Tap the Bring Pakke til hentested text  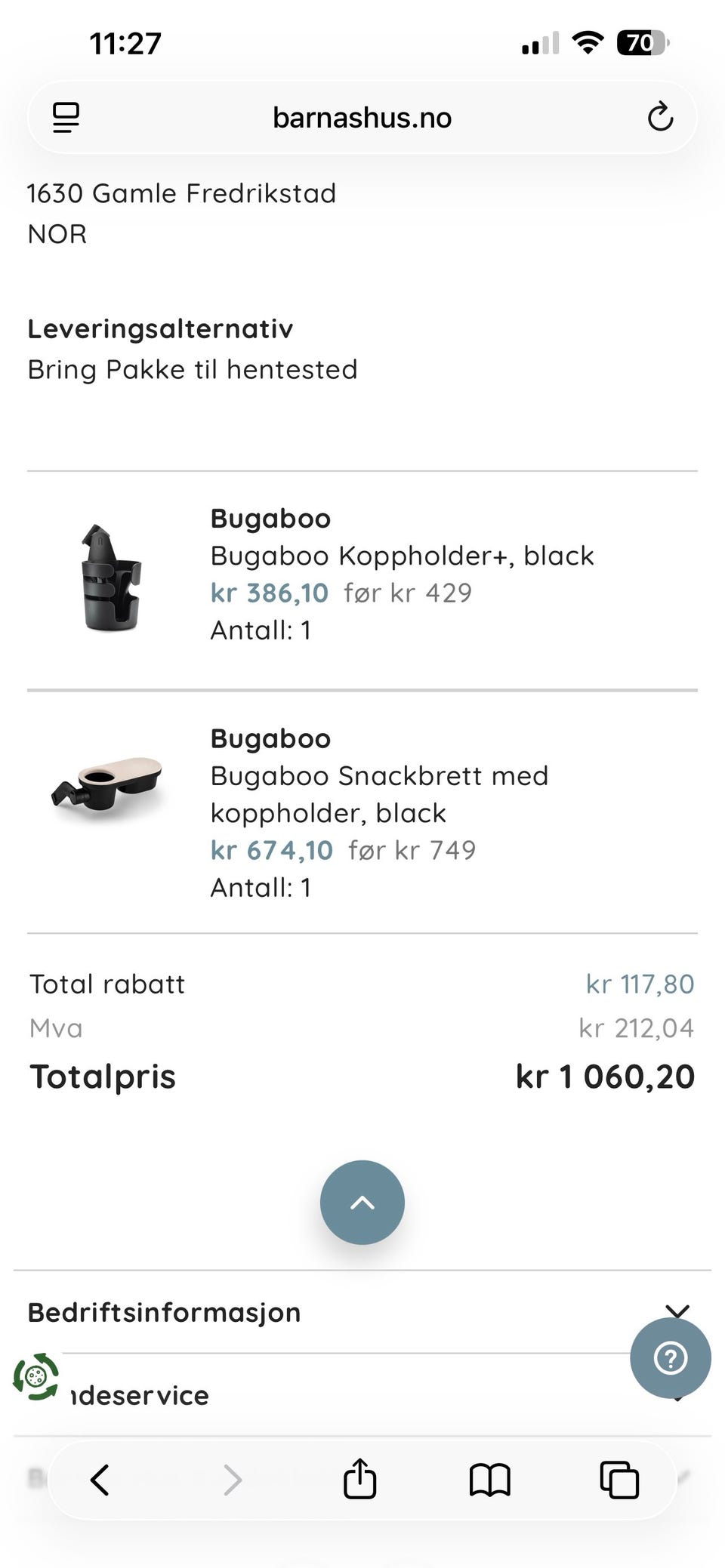click(193, 370)
